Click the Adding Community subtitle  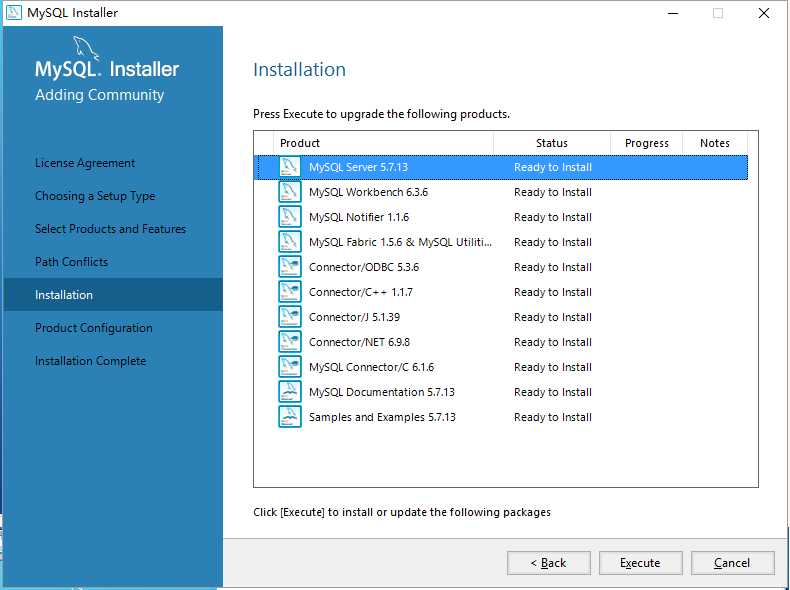(x=99, y=95)
